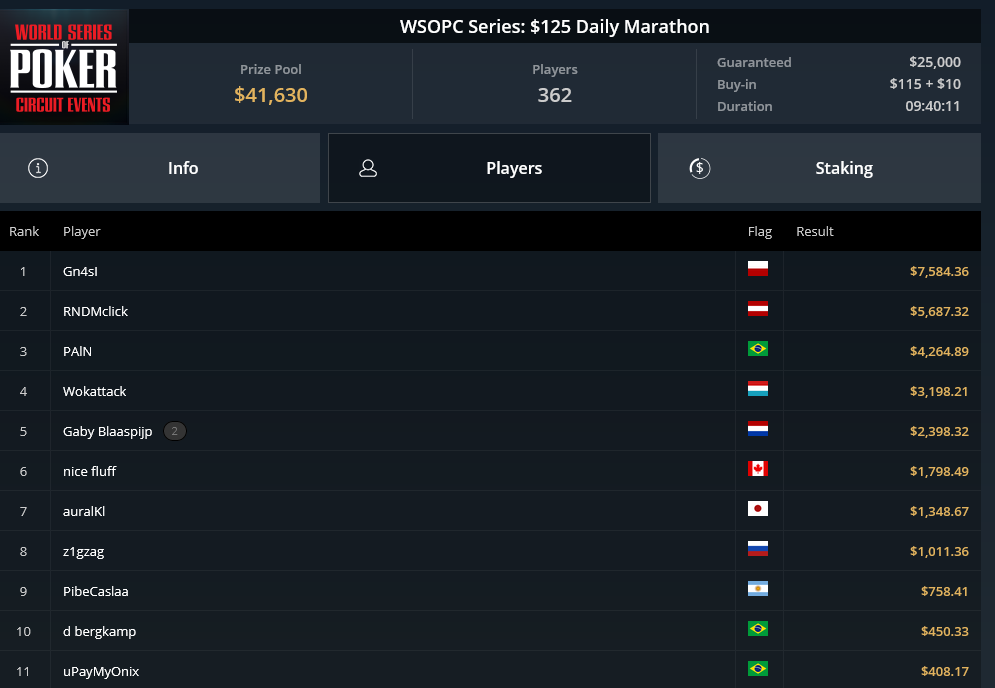Open Wokattack player entry

coord(95,391)
